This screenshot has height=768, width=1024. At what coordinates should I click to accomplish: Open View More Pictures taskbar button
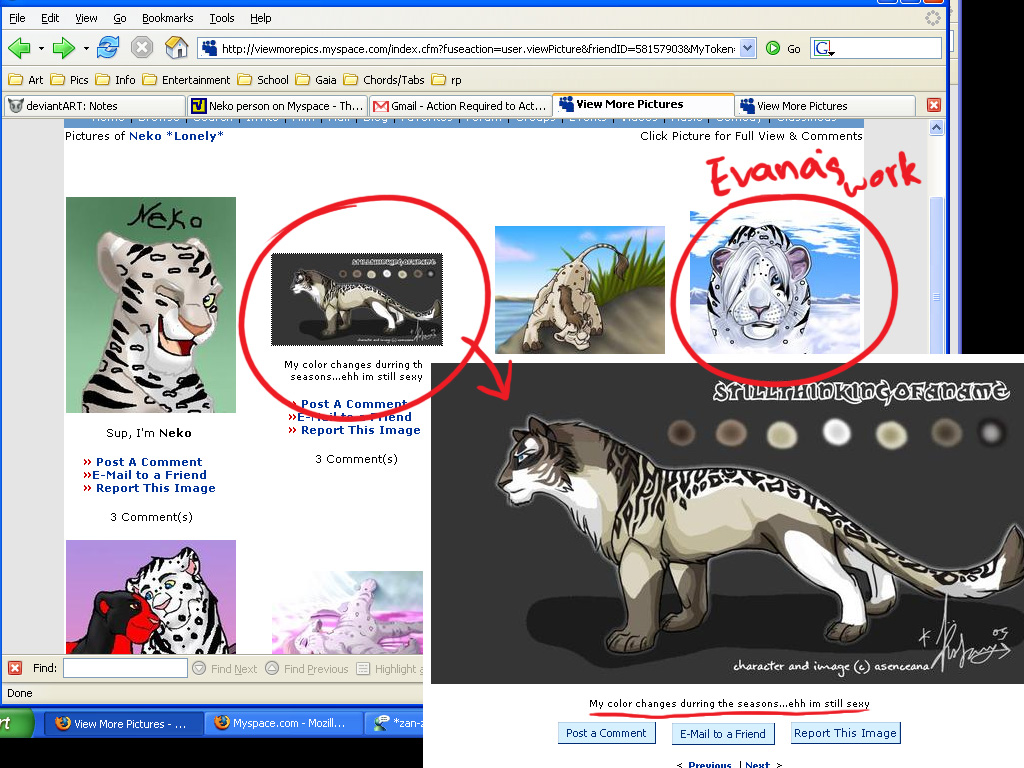point(122,724)
